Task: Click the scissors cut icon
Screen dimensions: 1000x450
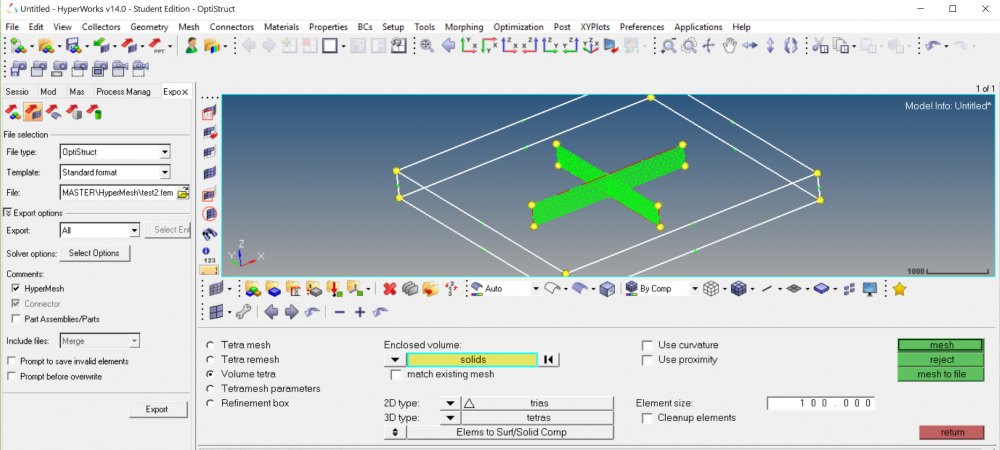Action: click(819, 45)
